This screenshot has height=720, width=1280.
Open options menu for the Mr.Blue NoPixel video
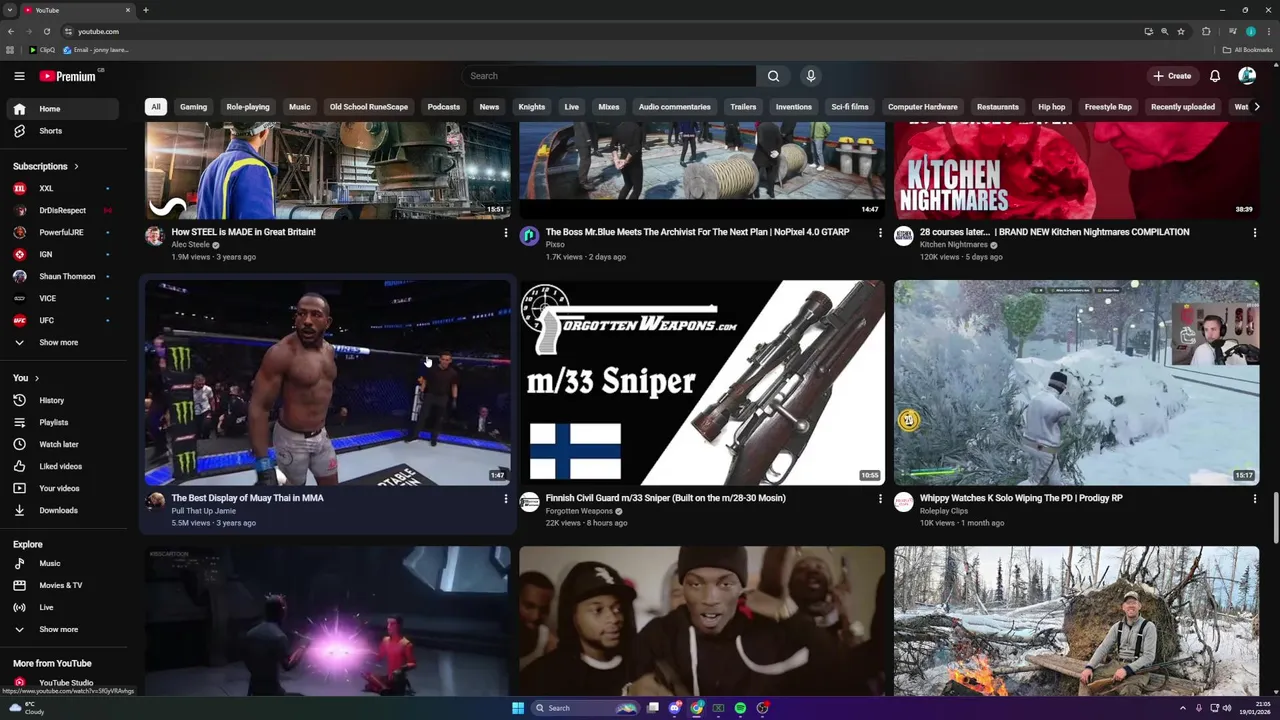pos(880,232)
